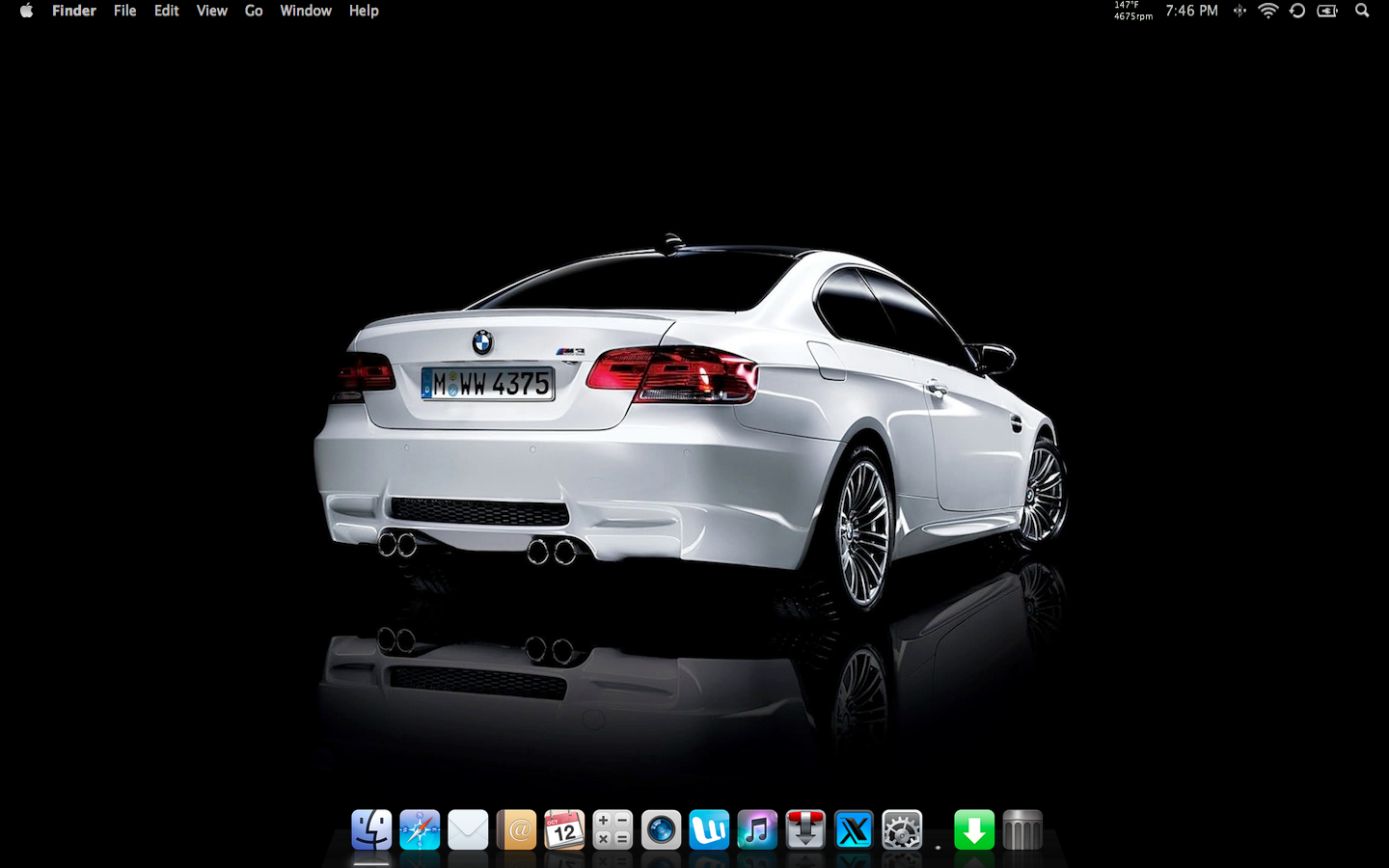Launch the blue X app in dock
The height and width of the screenshot is (868, 1389).
pos(854,829)
